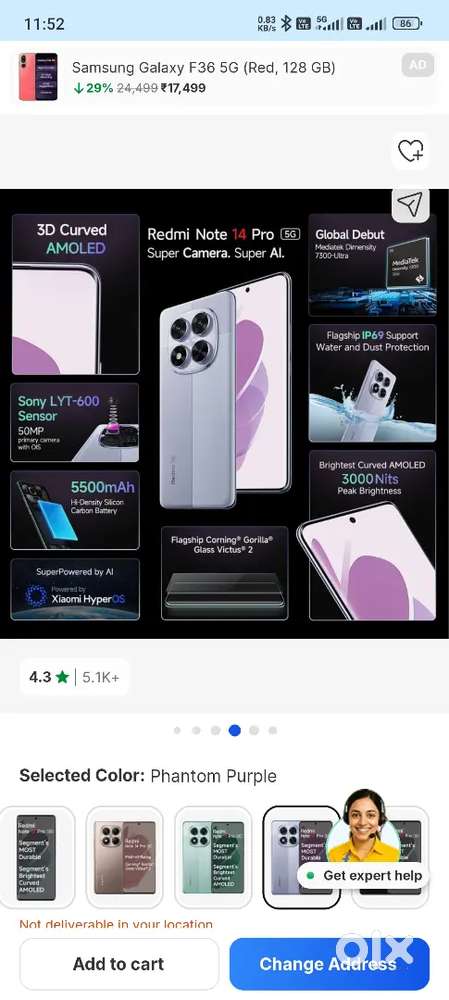Jump to last image carousel dot

point(273,730)
